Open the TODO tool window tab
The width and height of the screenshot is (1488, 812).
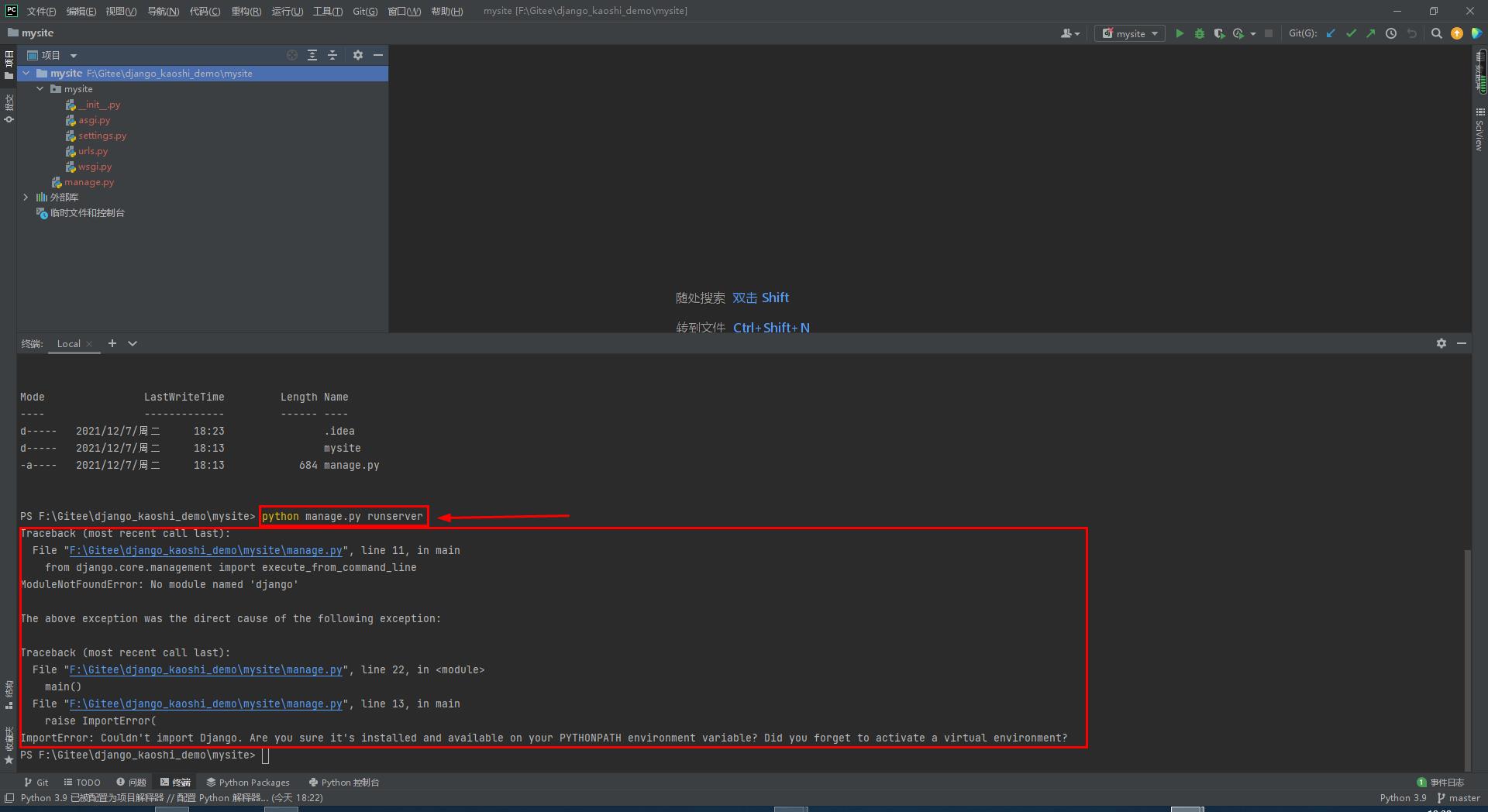tap(82, 783)
